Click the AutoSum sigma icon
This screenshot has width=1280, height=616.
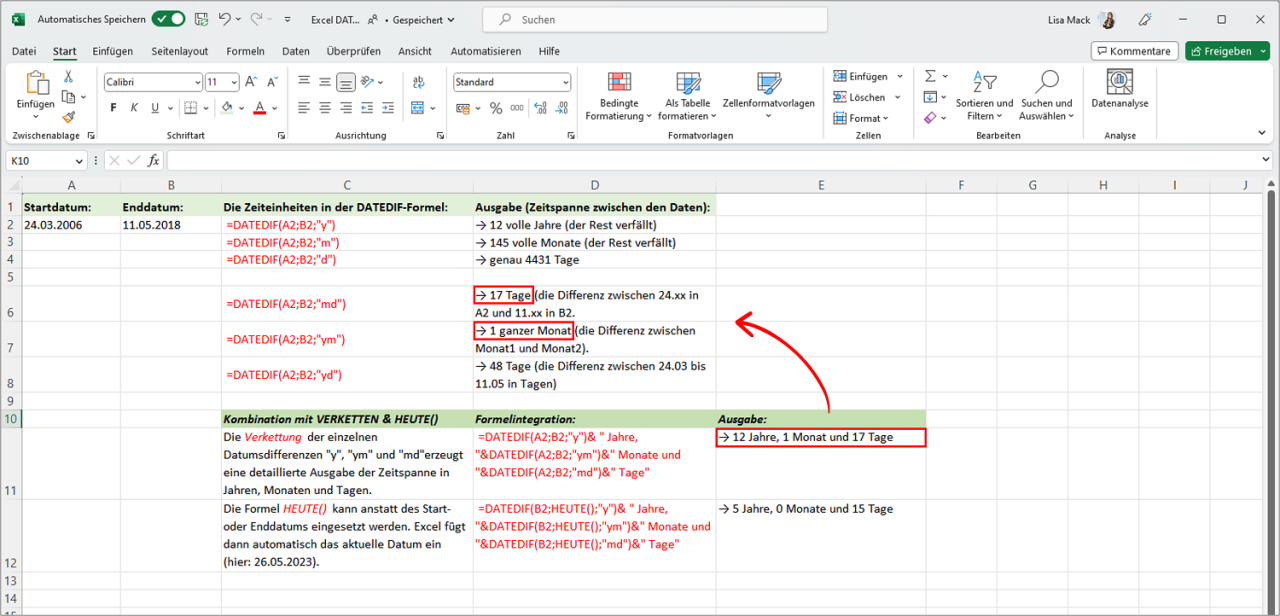[930, 76]
